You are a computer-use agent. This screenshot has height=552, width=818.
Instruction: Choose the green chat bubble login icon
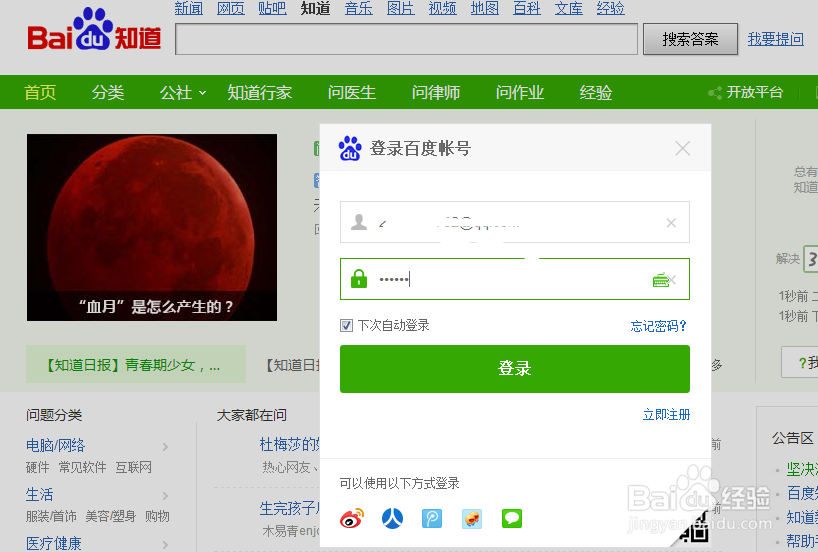pos(512,519)
